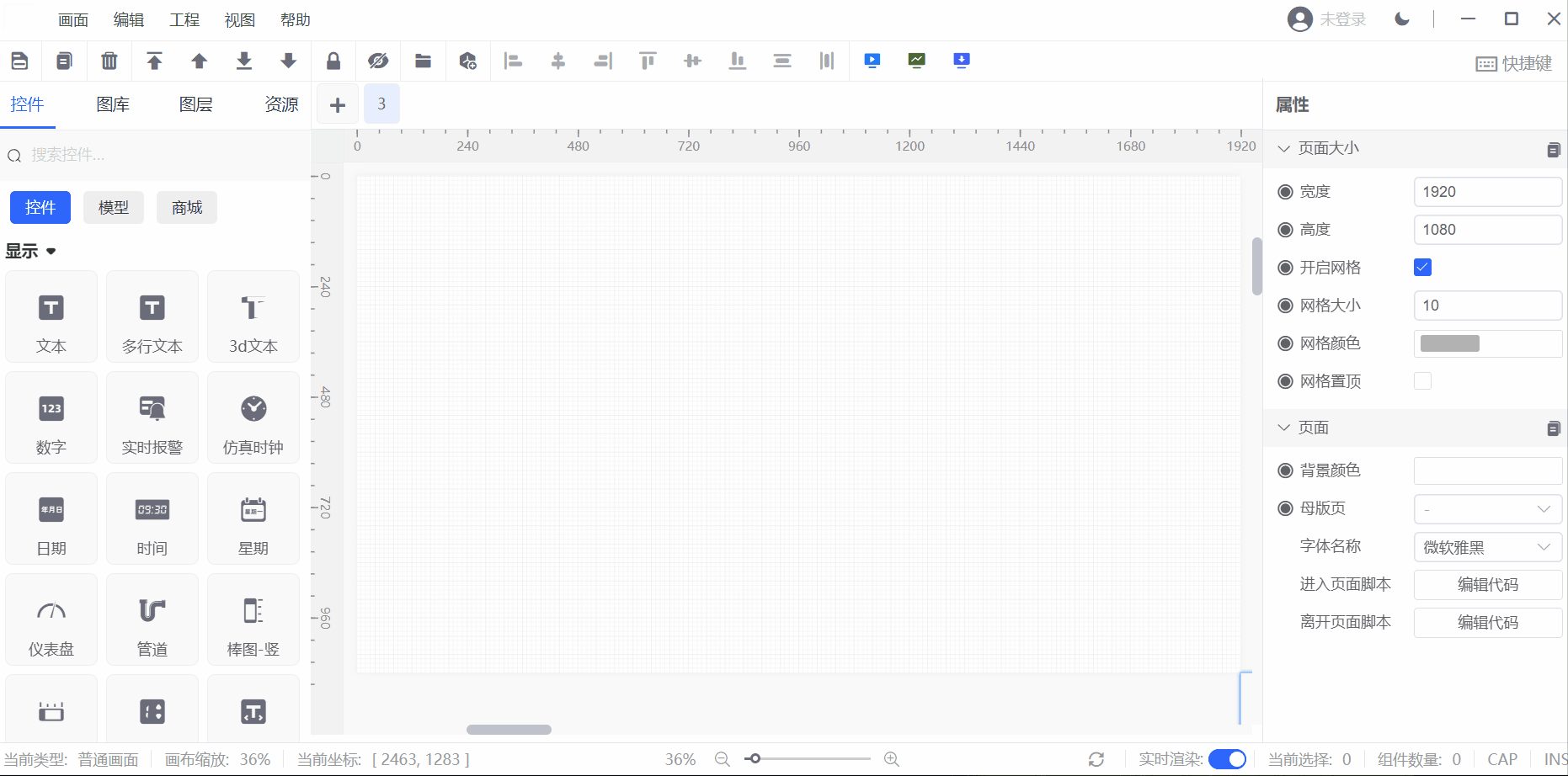Image resolution: width=1568 pixels, height=776 pixels.
Task: Open the 工程 menu
Action: [184, 20]
